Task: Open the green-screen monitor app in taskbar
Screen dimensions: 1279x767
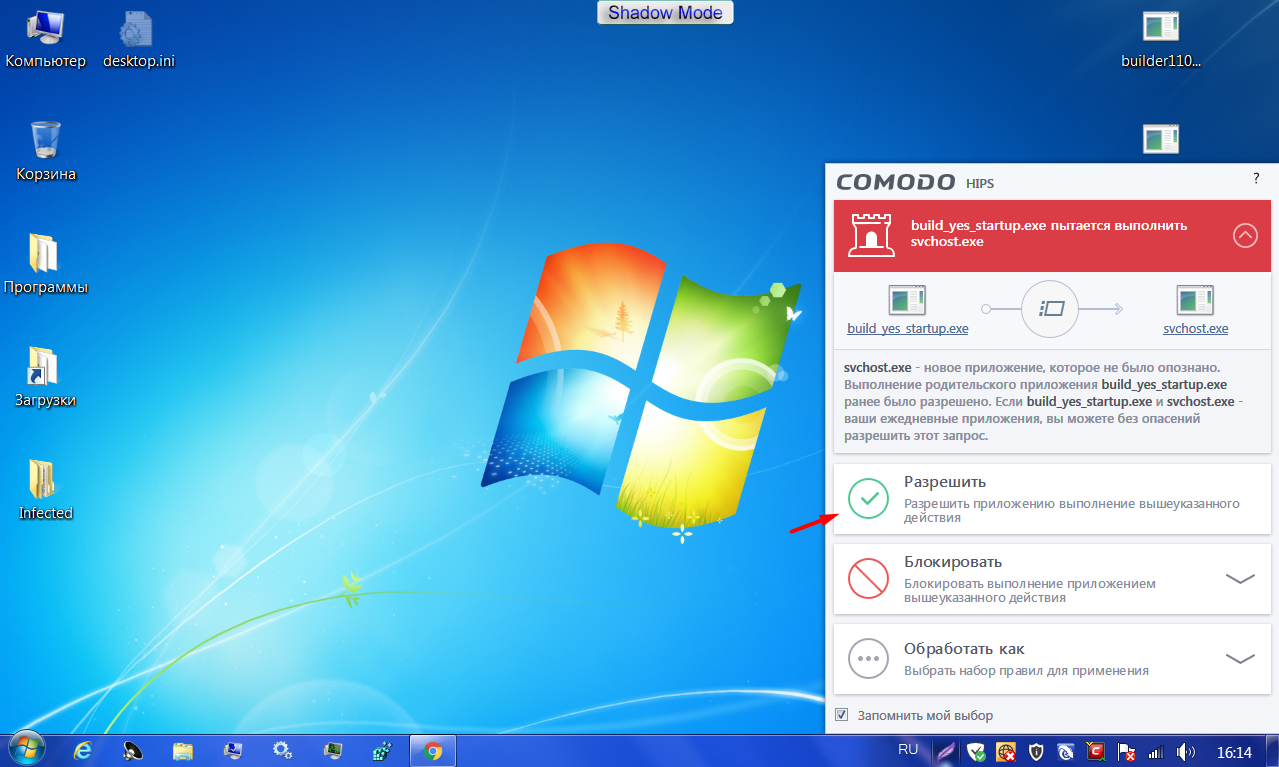Action: tap(332, 750)
